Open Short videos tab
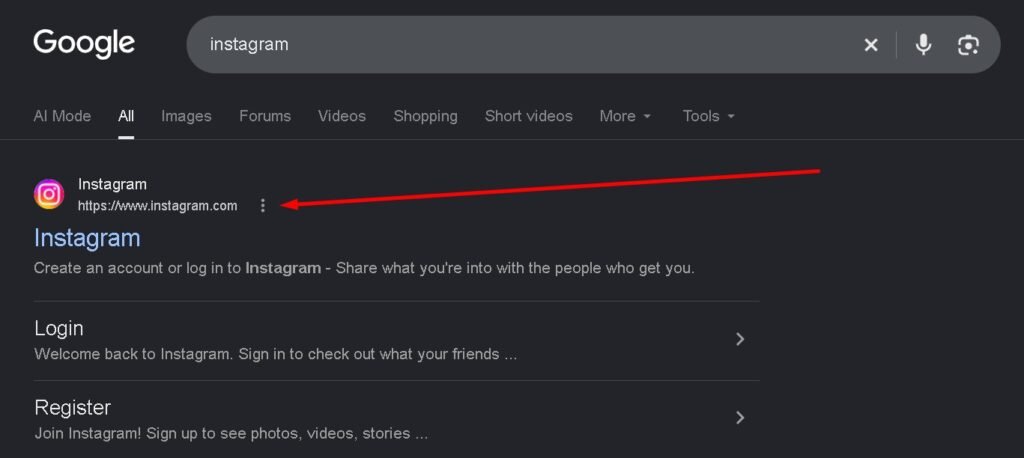This screenshot has width=1024, height=458. (x=528, y=116)
